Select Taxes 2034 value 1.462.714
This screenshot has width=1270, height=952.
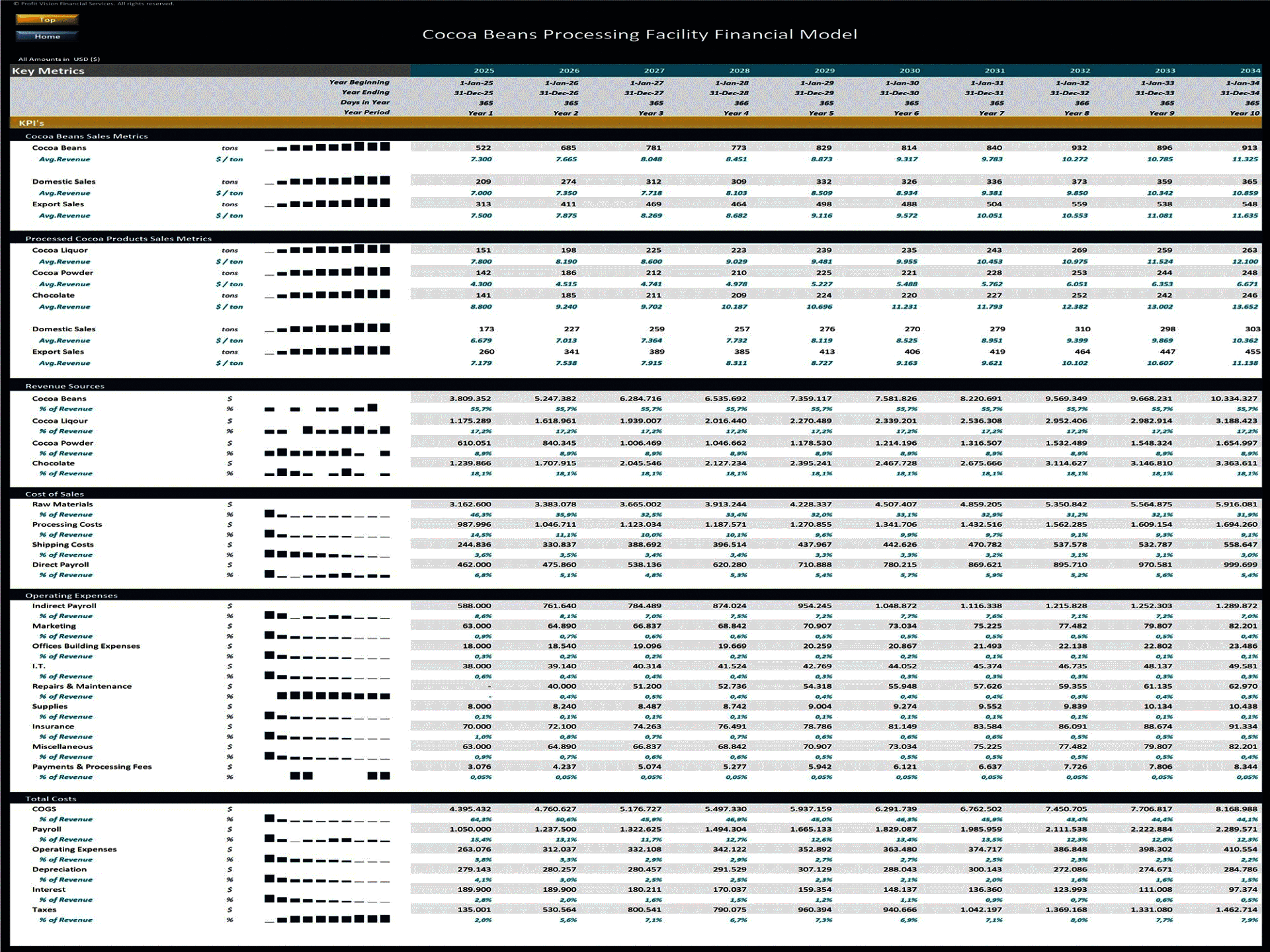(1236, 910)
